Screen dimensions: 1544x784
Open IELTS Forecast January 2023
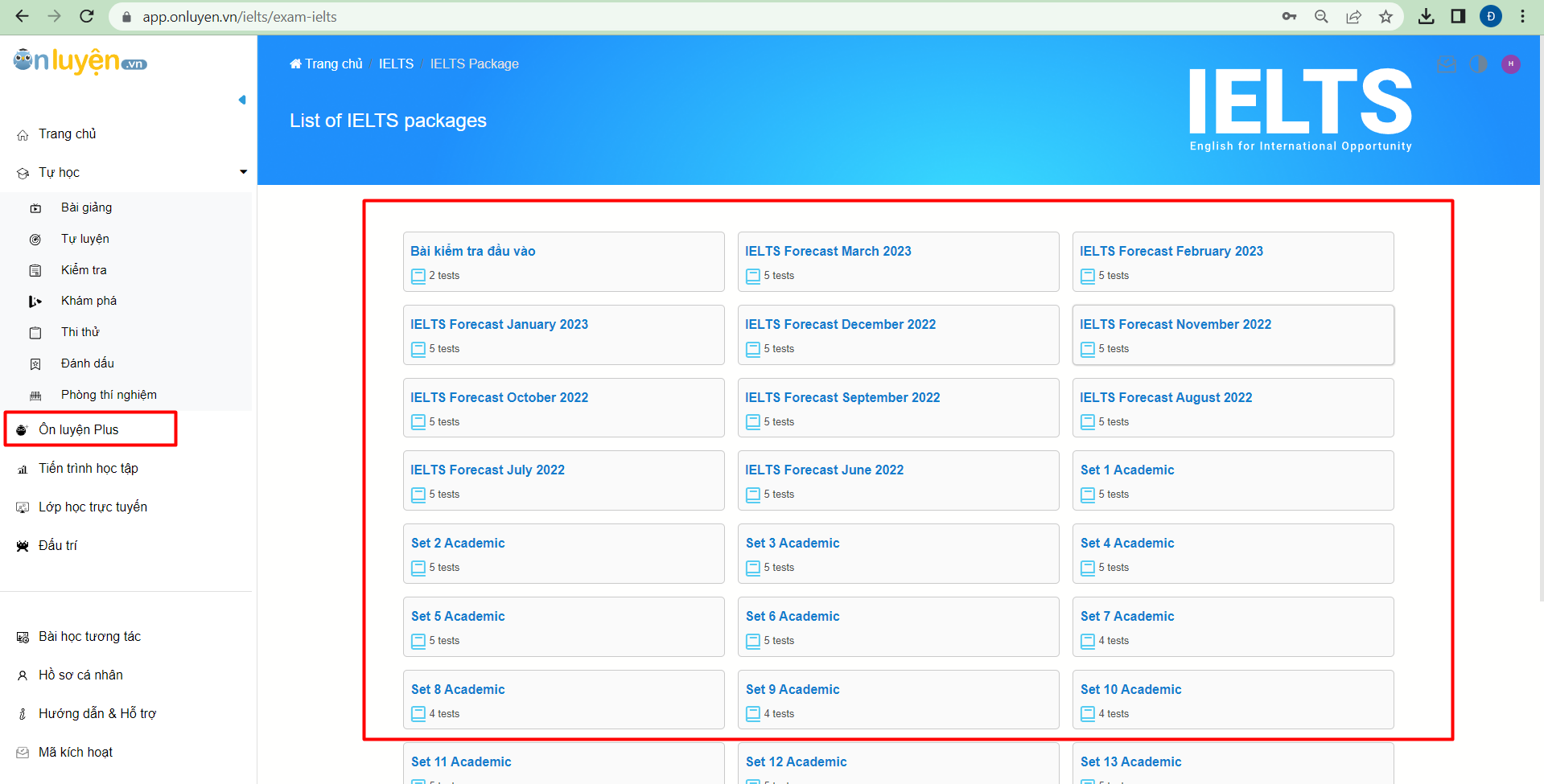(x=564, y=335)
